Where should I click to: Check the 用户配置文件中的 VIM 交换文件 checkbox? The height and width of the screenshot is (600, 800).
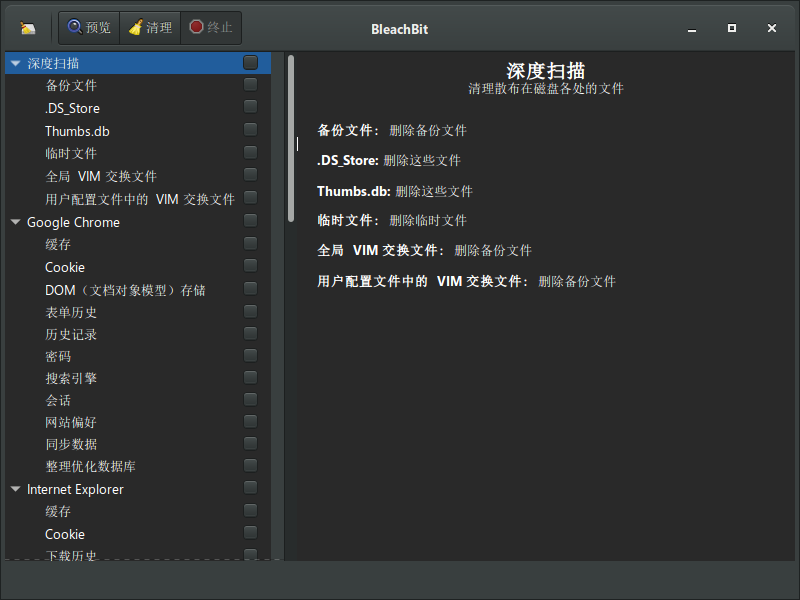pos(251,197)
